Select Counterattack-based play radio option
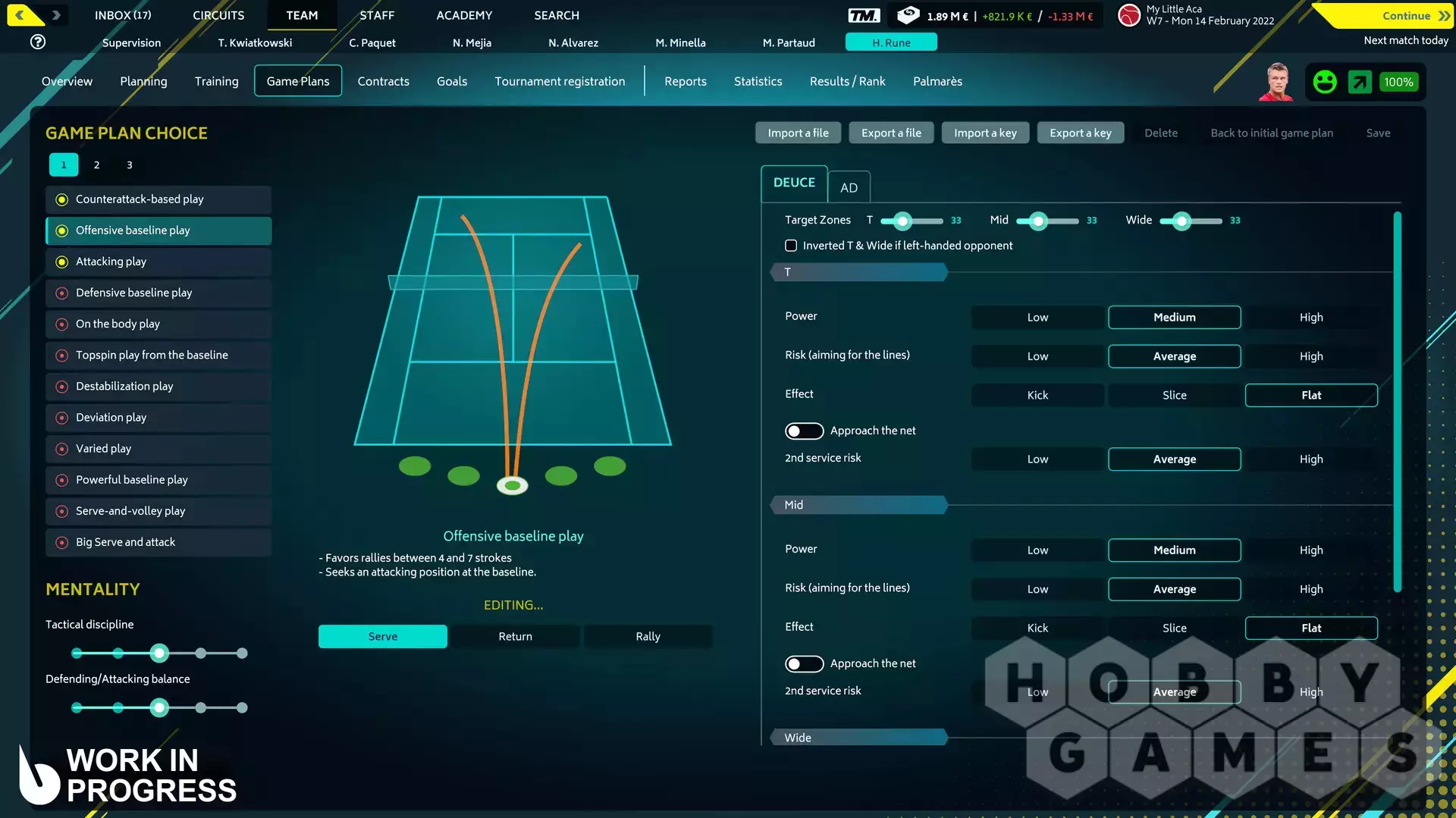This screenshot has height=818, width=1456. tap(62, 199)
